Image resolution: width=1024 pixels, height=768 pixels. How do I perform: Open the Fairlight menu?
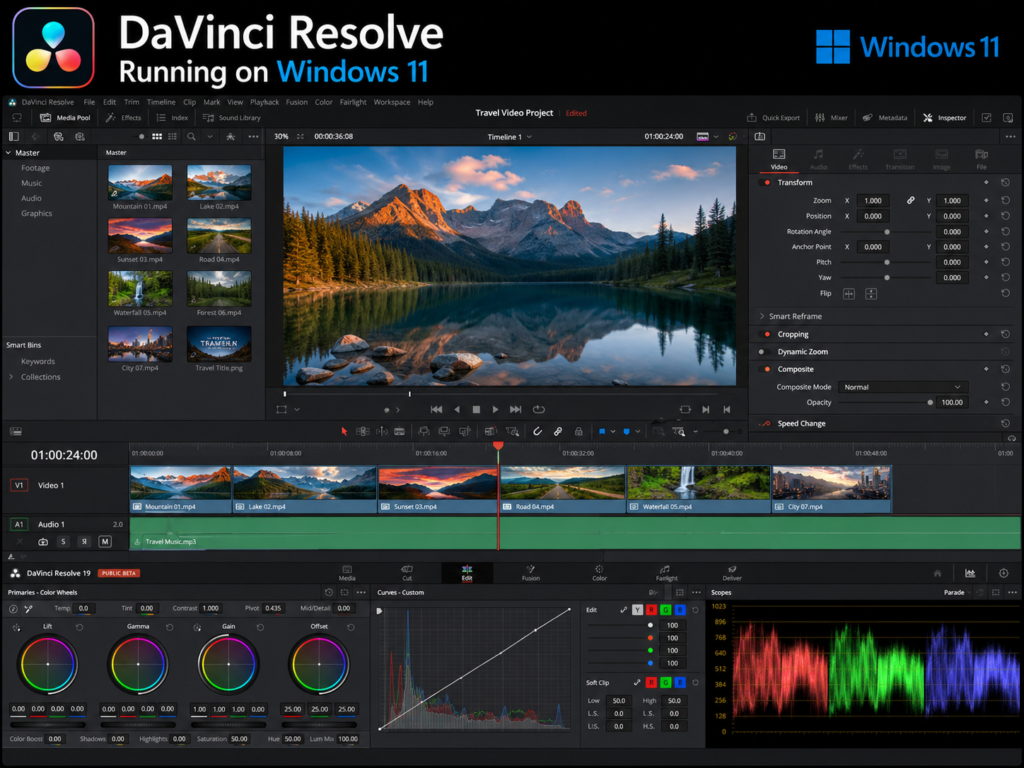[x=353, y=102]
